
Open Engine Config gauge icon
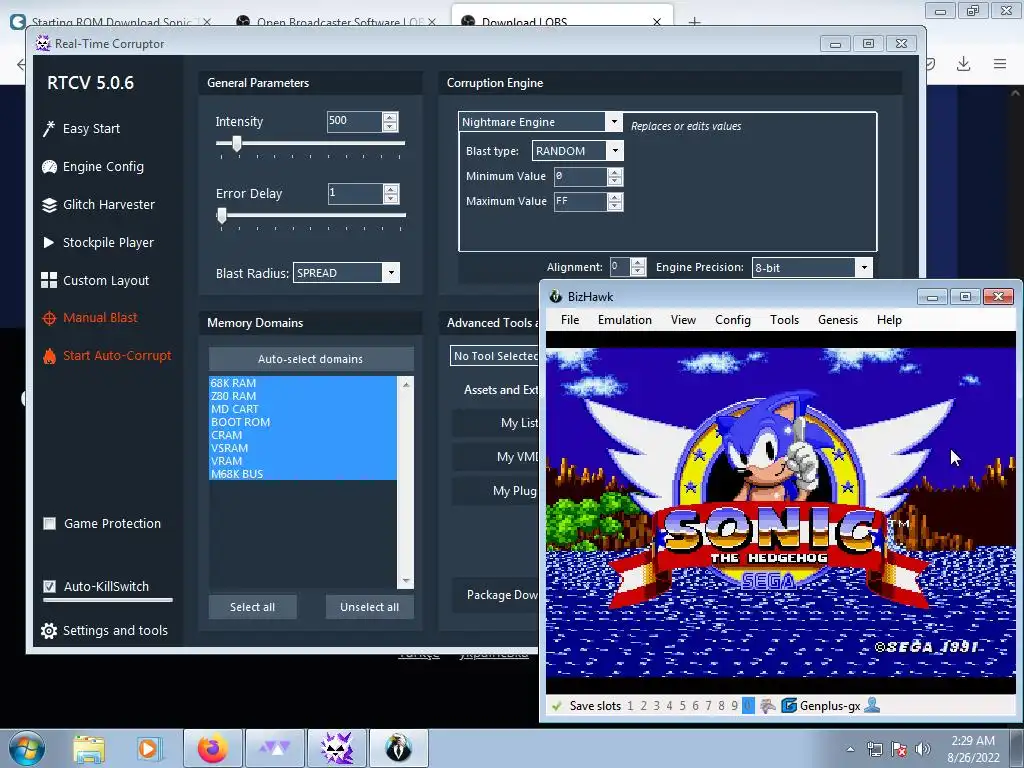point(49,167)
